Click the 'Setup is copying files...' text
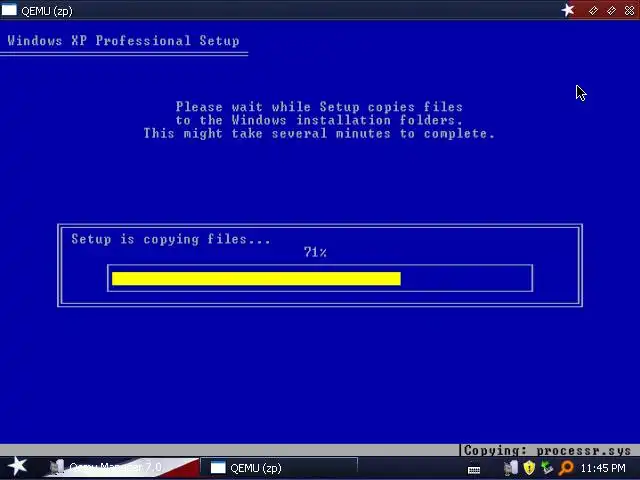 [171, 239]
